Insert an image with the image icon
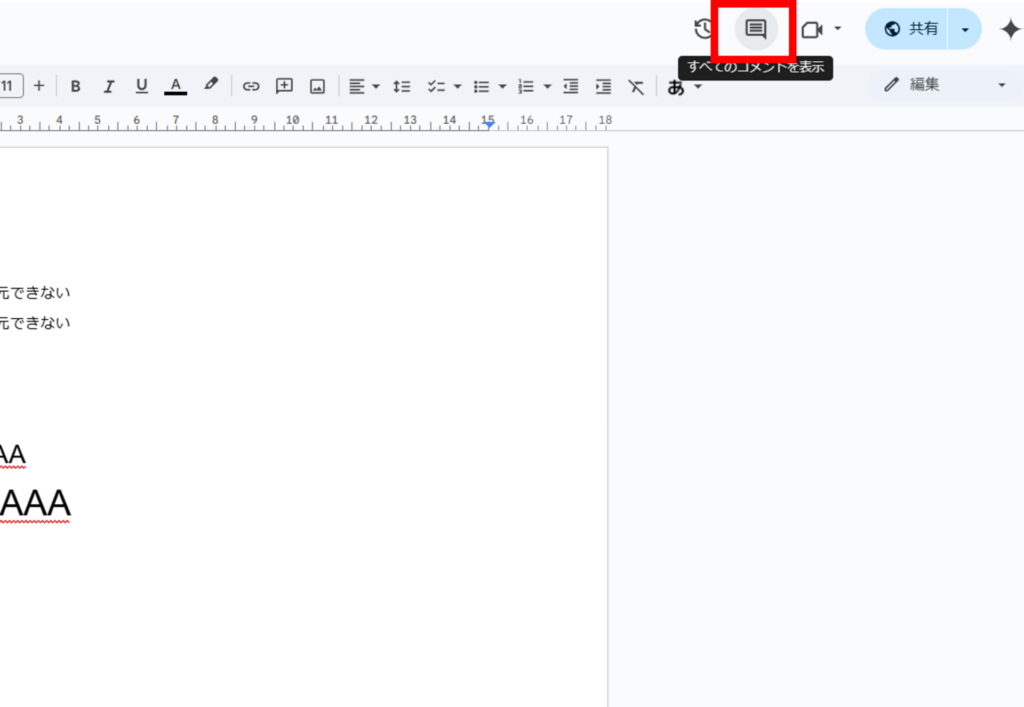This screenshot has width=1024, height=707. [317, 86]
